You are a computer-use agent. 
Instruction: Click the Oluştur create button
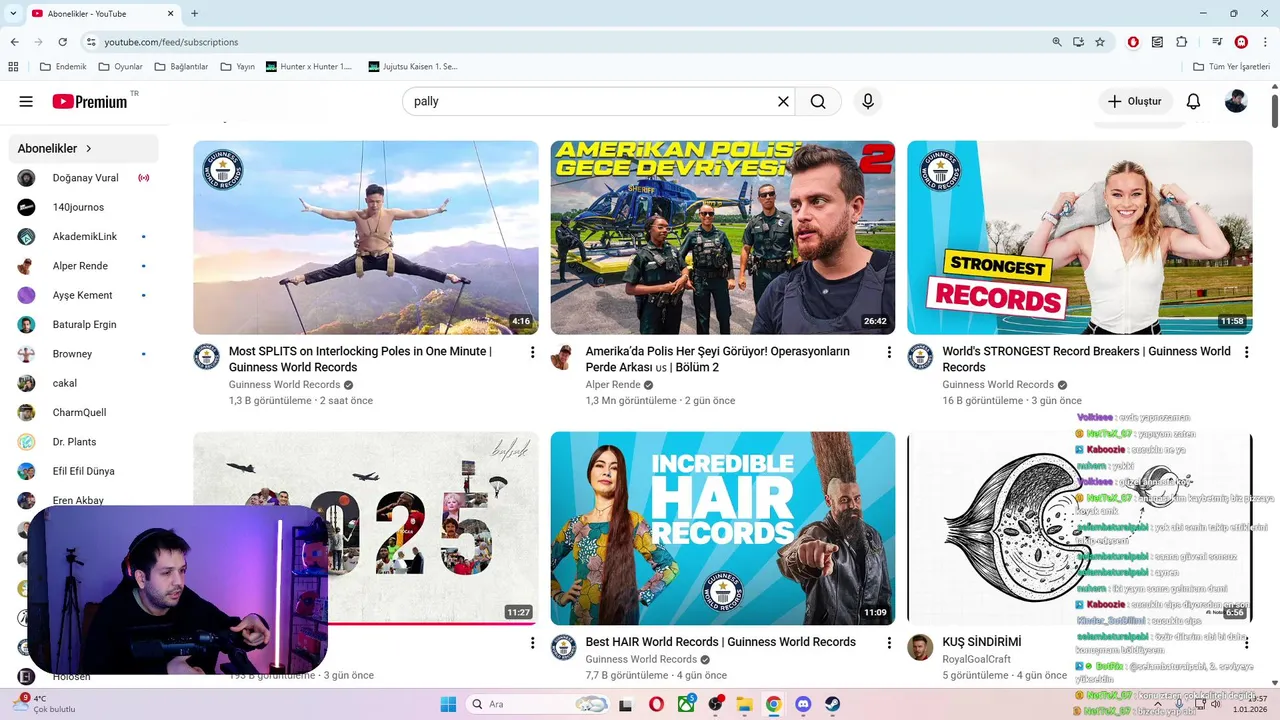click(x=1135, y=101)
